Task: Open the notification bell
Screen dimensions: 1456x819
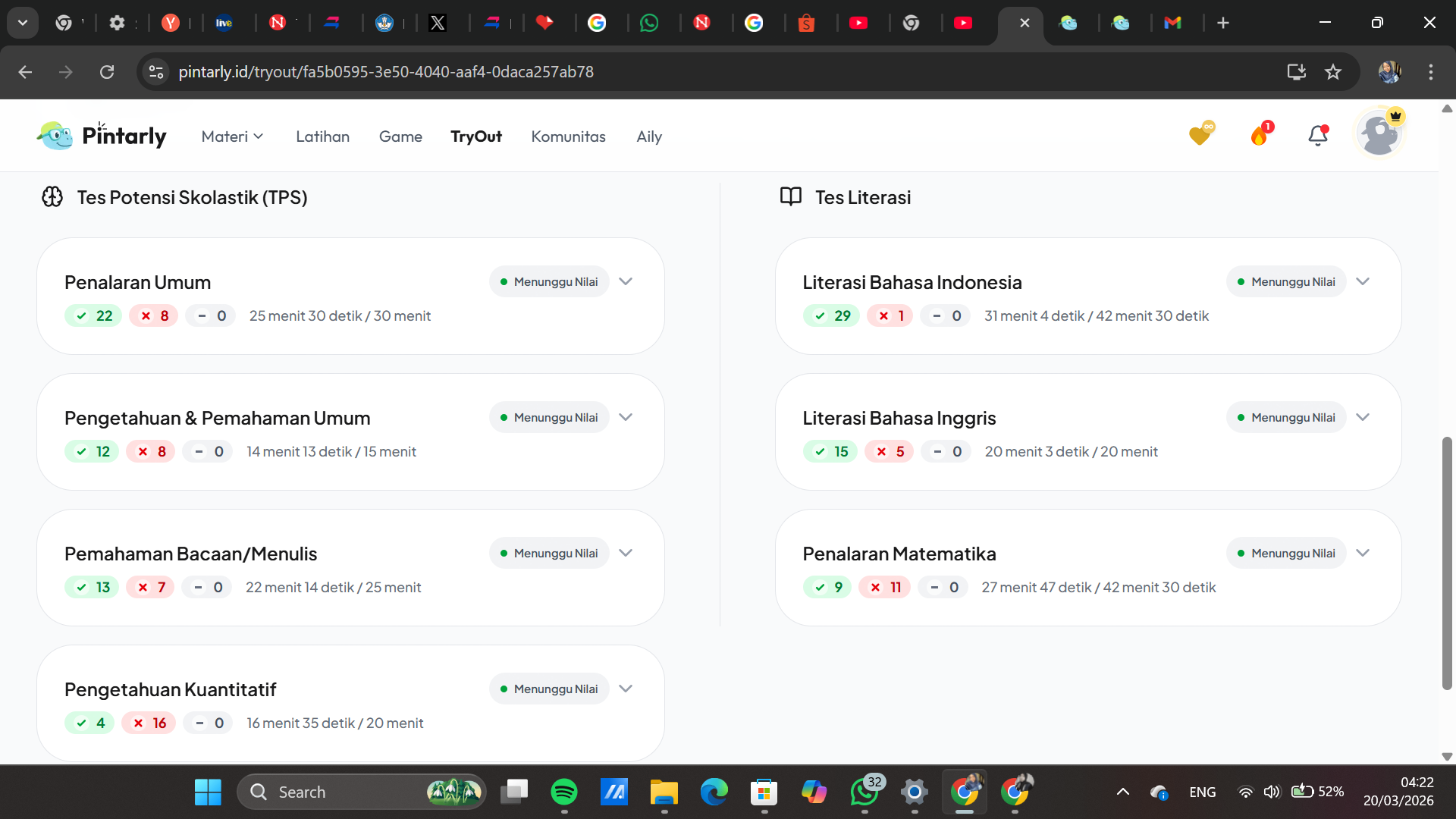Action: 1318,135
